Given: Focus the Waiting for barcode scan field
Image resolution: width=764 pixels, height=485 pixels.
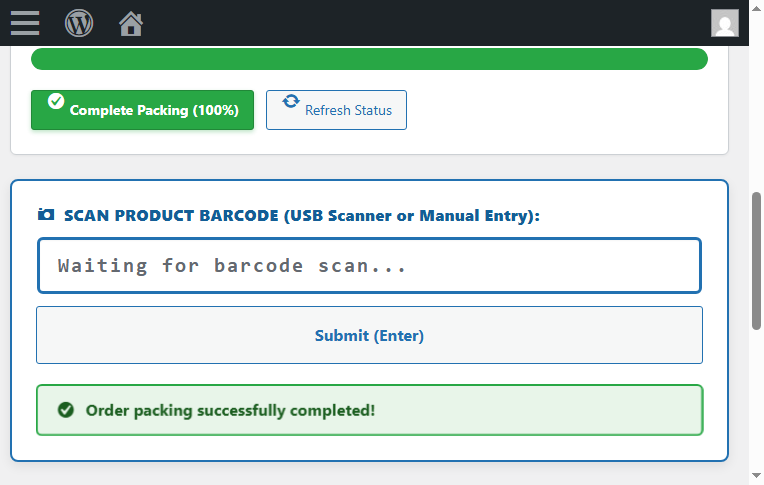Looking at the screenshot, I should coord(369,266).
